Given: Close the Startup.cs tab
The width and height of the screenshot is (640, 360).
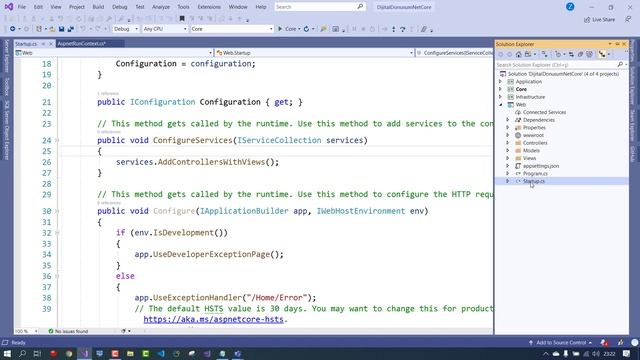Looking at the screenshot, I should 51,44.
